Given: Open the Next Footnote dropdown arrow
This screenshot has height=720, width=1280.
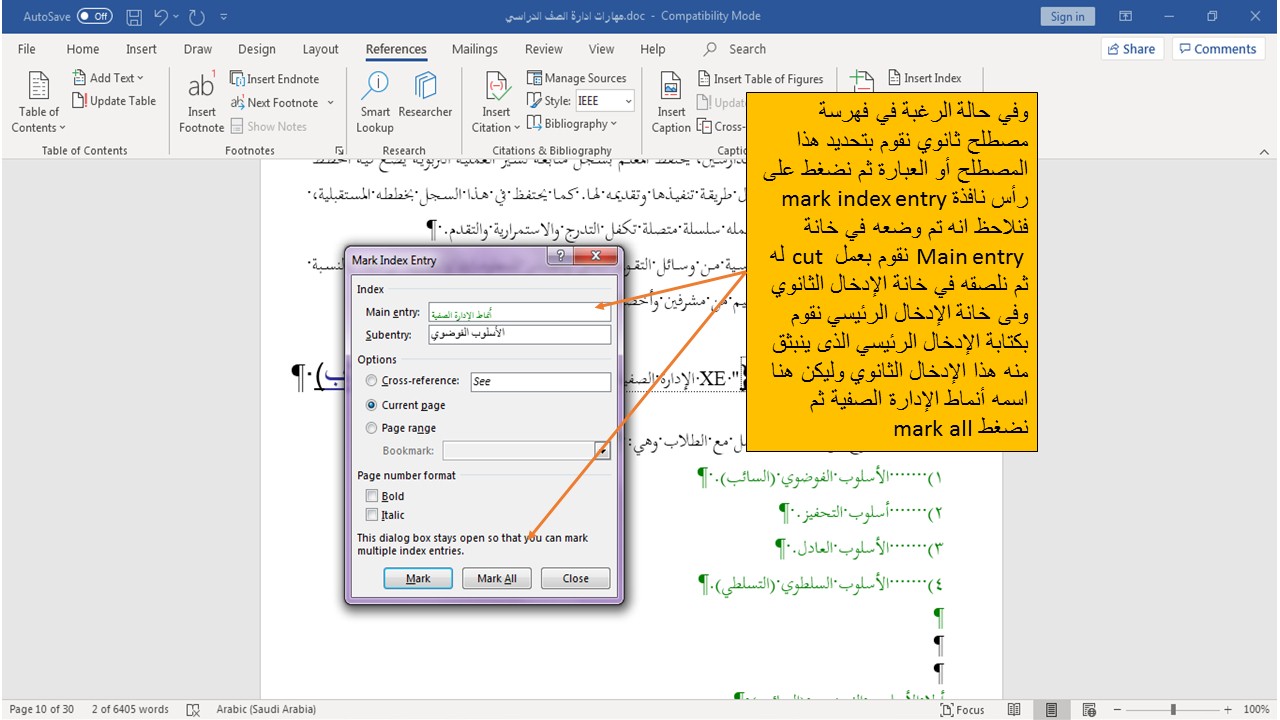Looking at the screenshot, I should tap(330, 103).
